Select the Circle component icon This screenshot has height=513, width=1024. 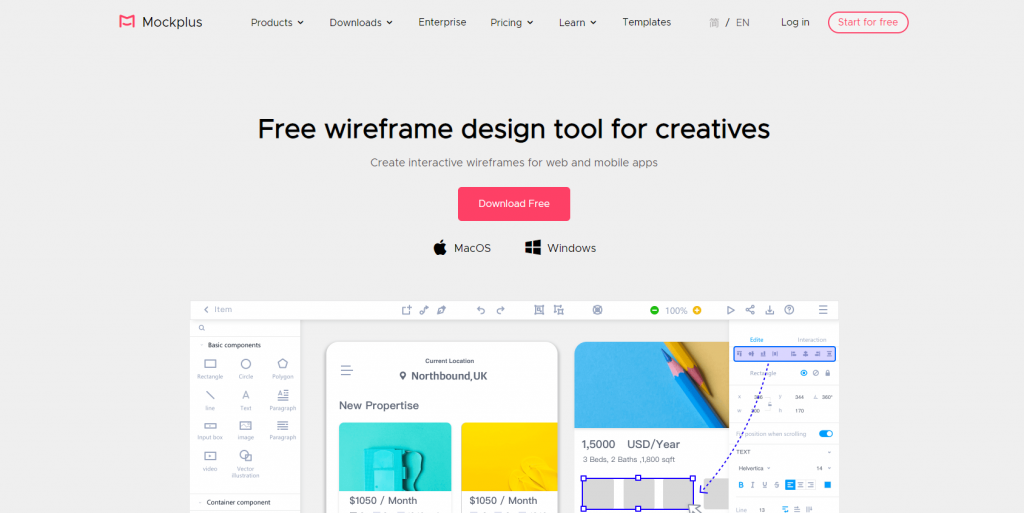246,364
